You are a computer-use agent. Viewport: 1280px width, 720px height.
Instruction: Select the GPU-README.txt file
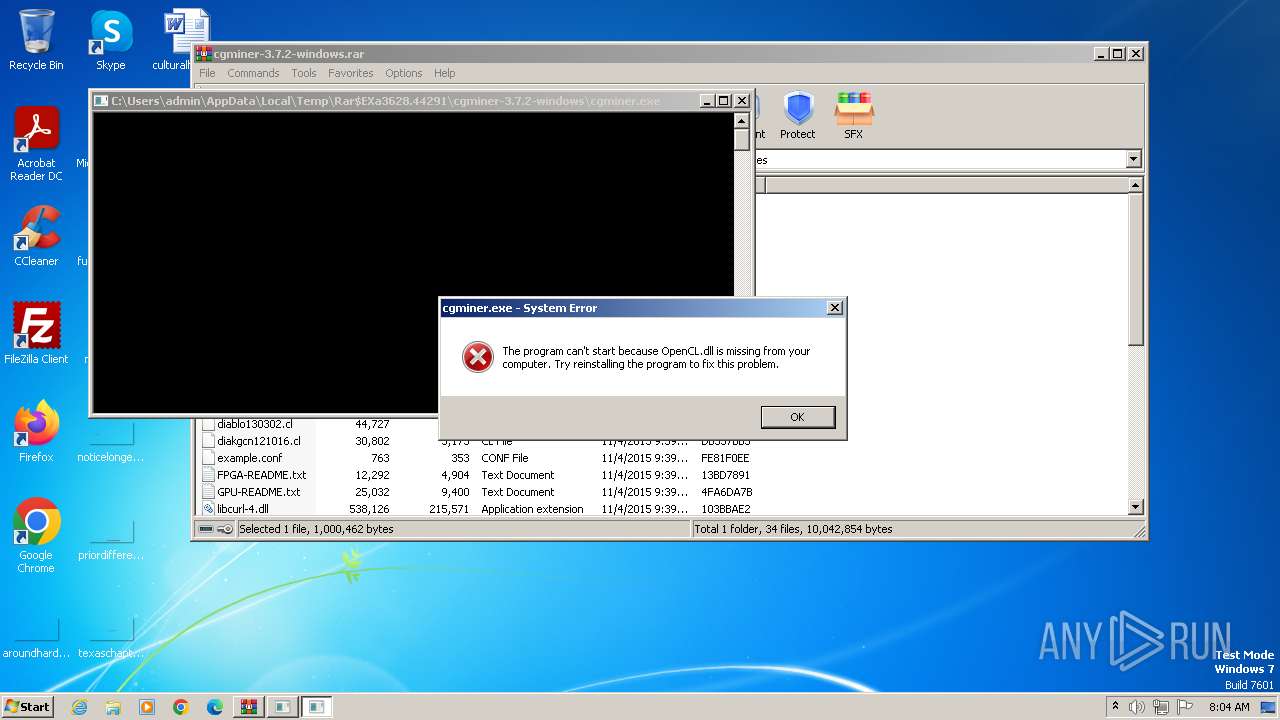(258, 492)
